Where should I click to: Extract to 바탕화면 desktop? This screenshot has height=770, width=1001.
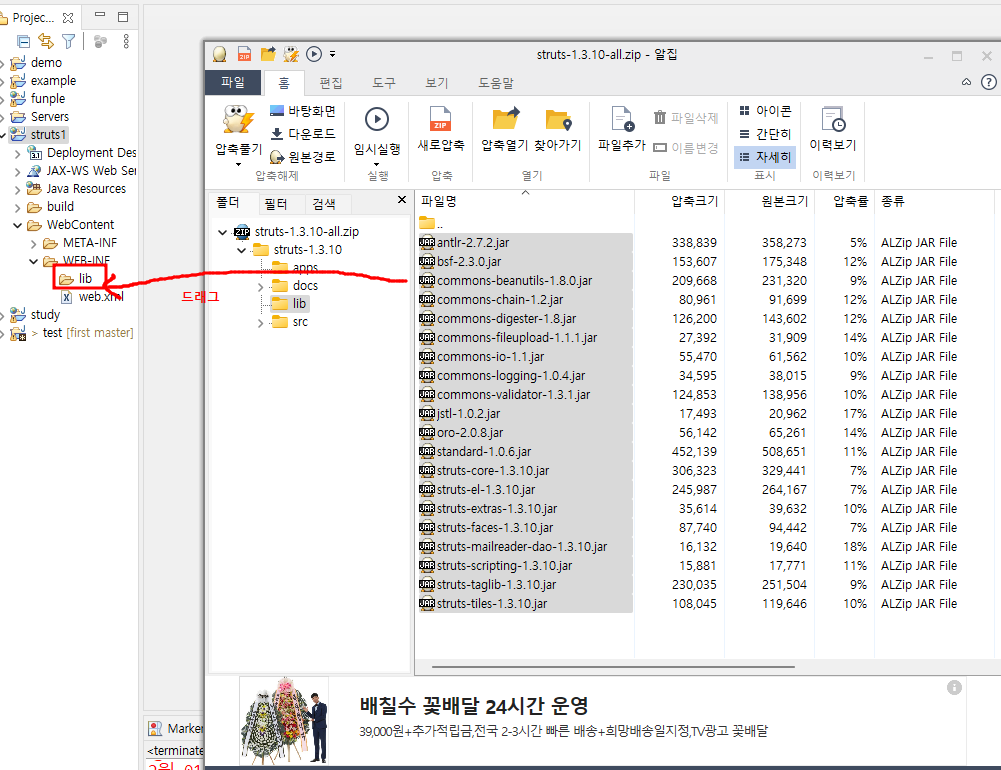[x=303, y=111]
